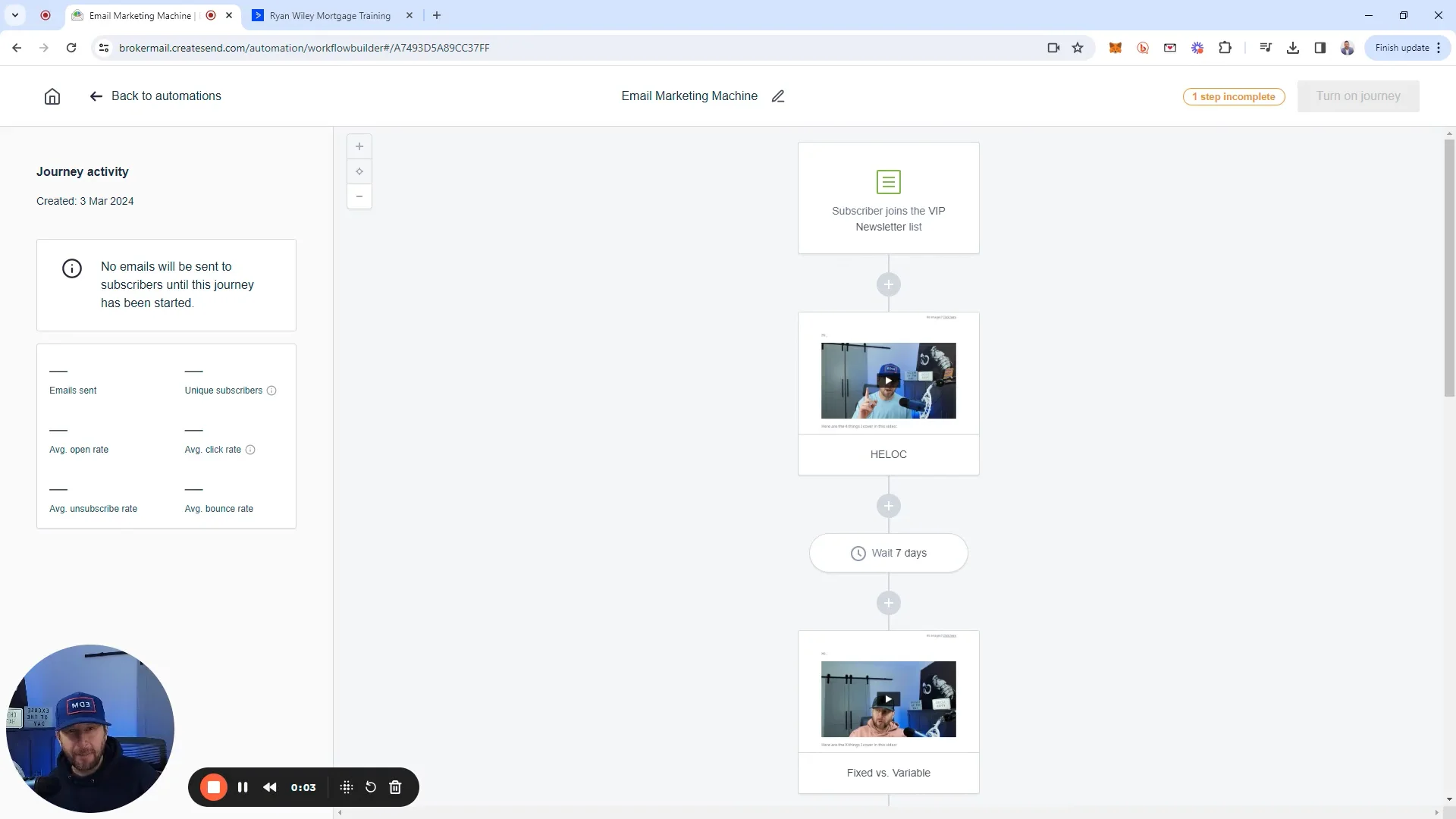Open the Fixed vs. Variable email step
Image resolution: width=1456 pixels, height=819 pixels.
click(x=889, y=712)
